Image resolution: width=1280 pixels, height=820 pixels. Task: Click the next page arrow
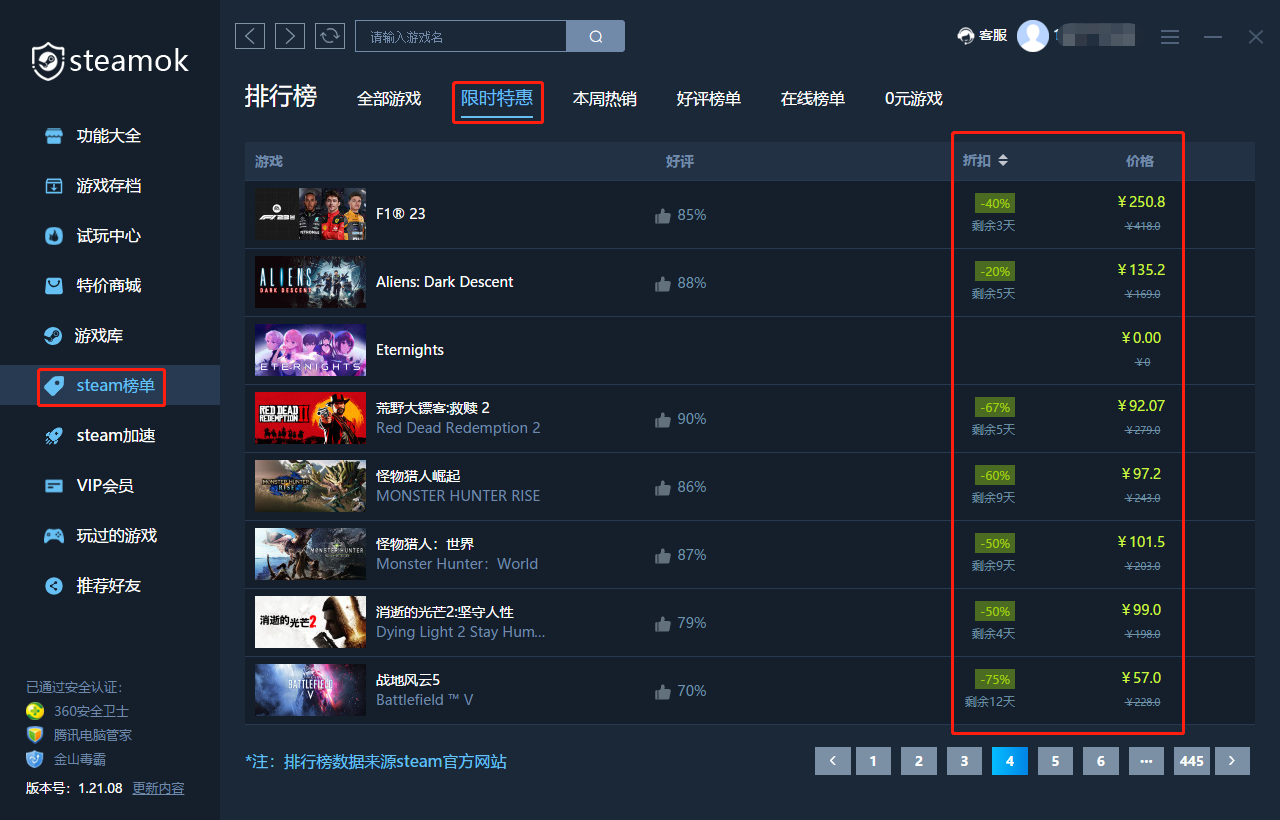coord(1232,761)
